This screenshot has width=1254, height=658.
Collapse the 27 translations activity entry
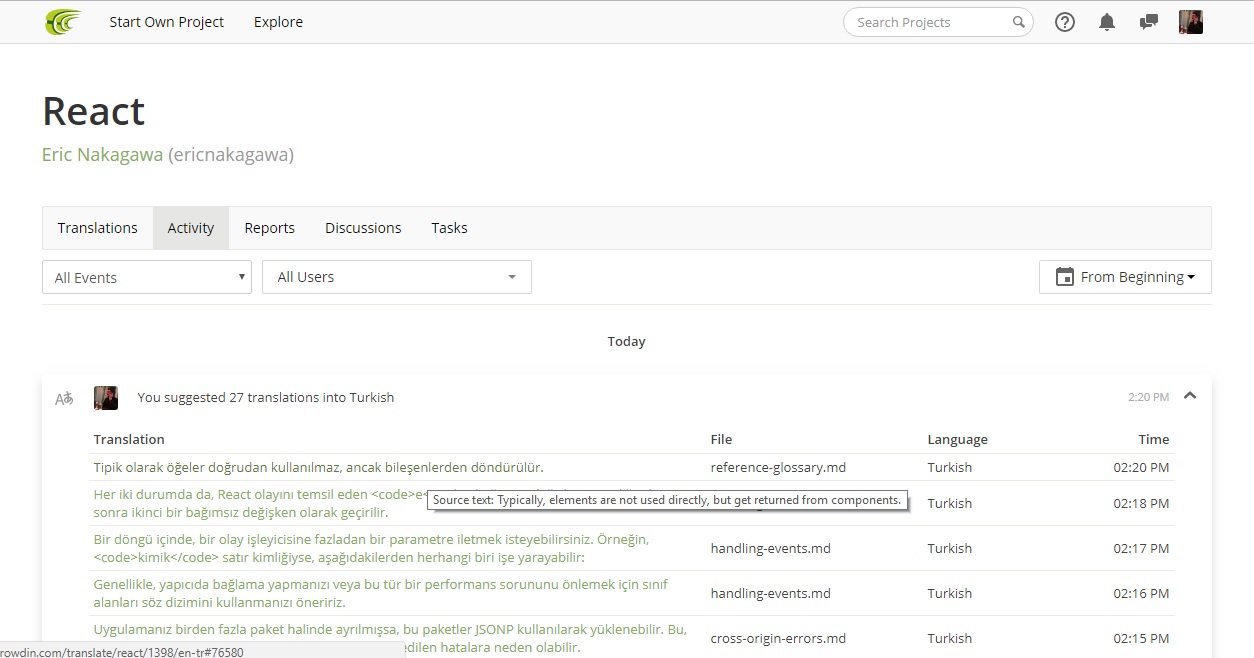(1190, 396)
